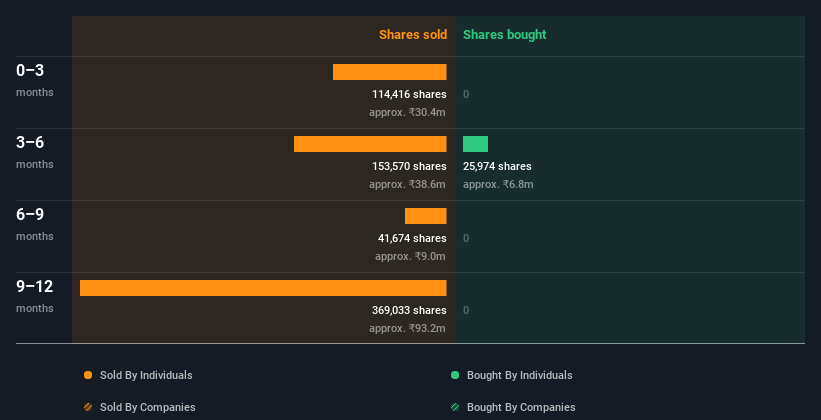Click the approx. ₹93.2m amount
The image size is (821, 420).
click(407, 328)
